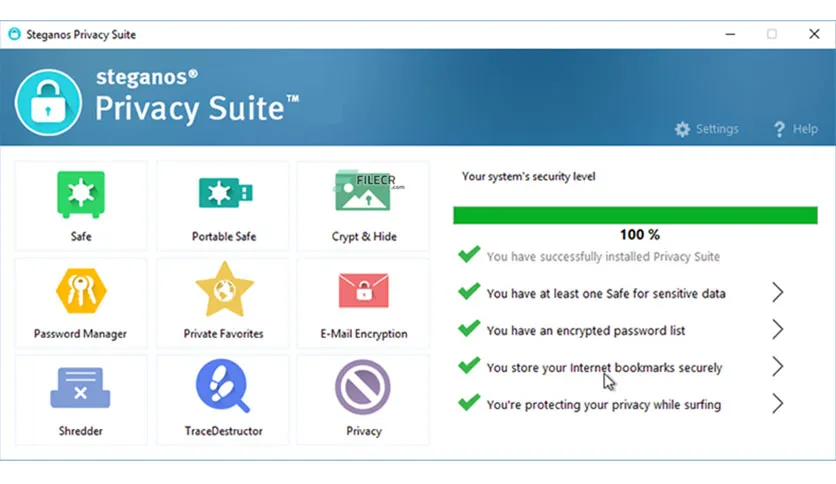The width and height of the screenshot is (836, 484).
Task: Click the Settings gear icon
Action: tap(682, 129)
